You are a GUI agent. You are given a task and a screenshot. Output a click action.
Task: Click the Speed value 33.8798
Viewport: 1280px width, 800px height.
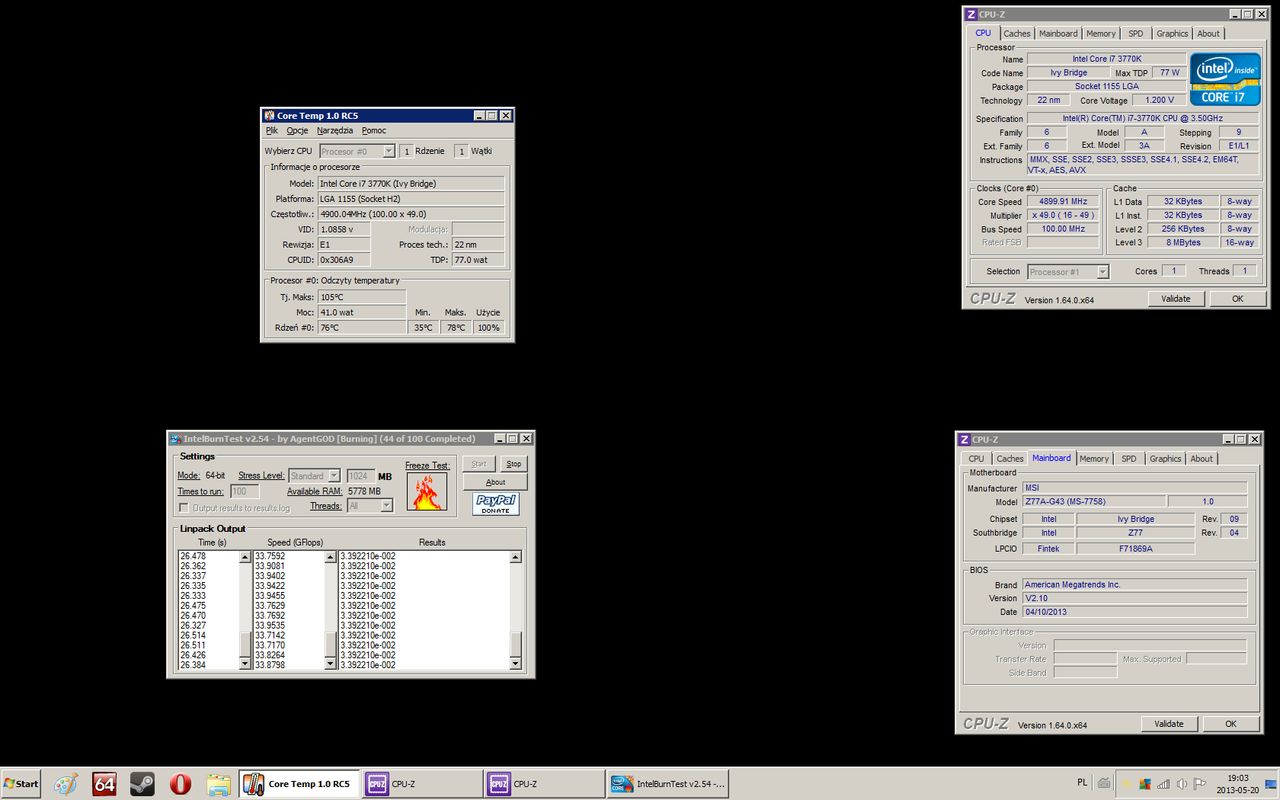(x=270, y=665)
